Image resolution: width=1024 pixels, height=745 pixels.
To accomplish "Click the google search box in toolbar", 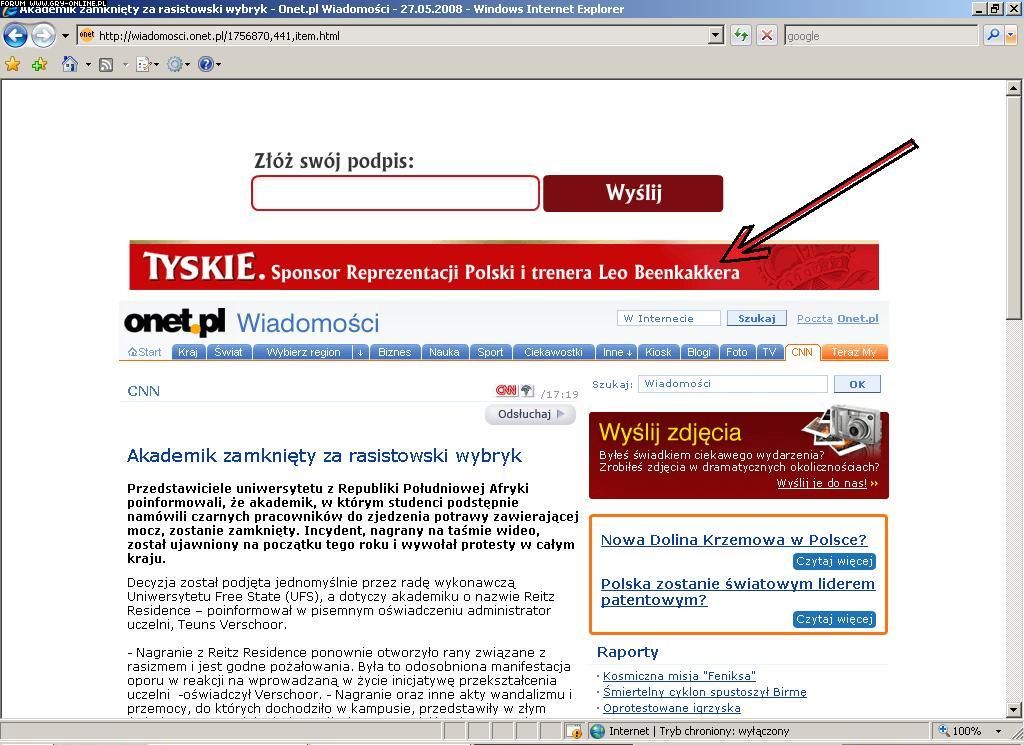I will point(882,36).
